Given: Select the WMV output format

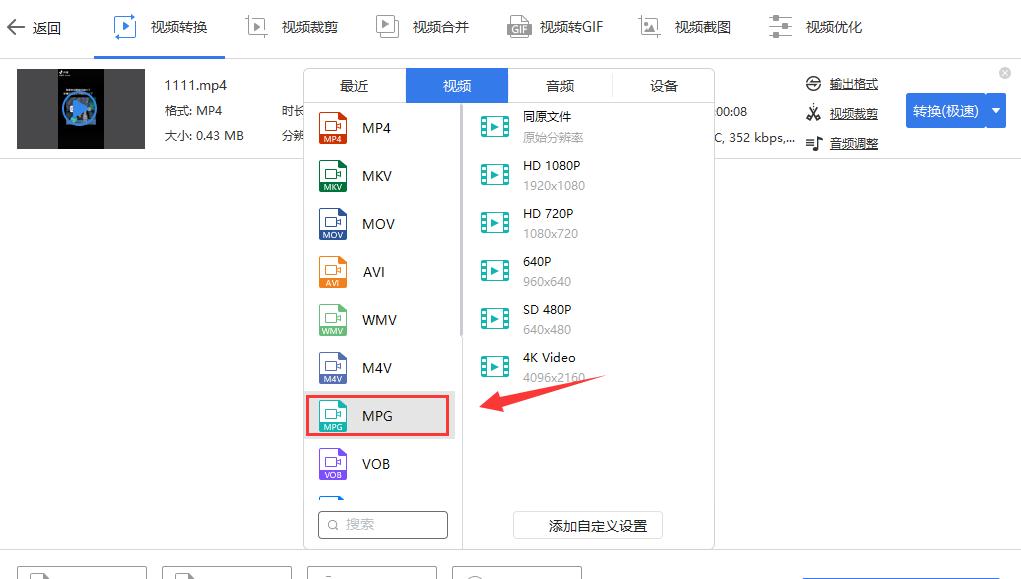Looking at the screenshot, I should coord(377,319).
